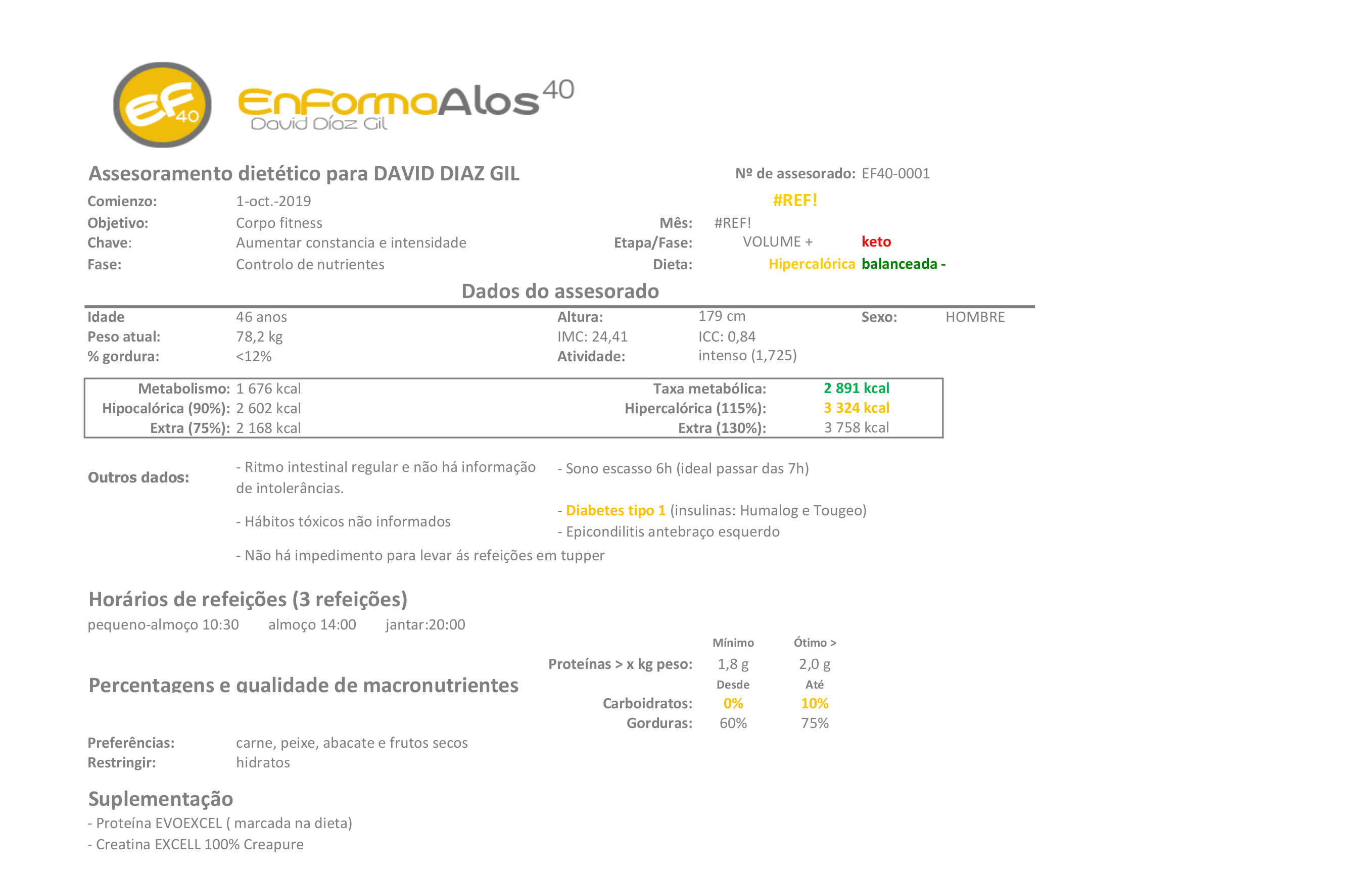Click the 'Taxa metabólica:' label

709,389
